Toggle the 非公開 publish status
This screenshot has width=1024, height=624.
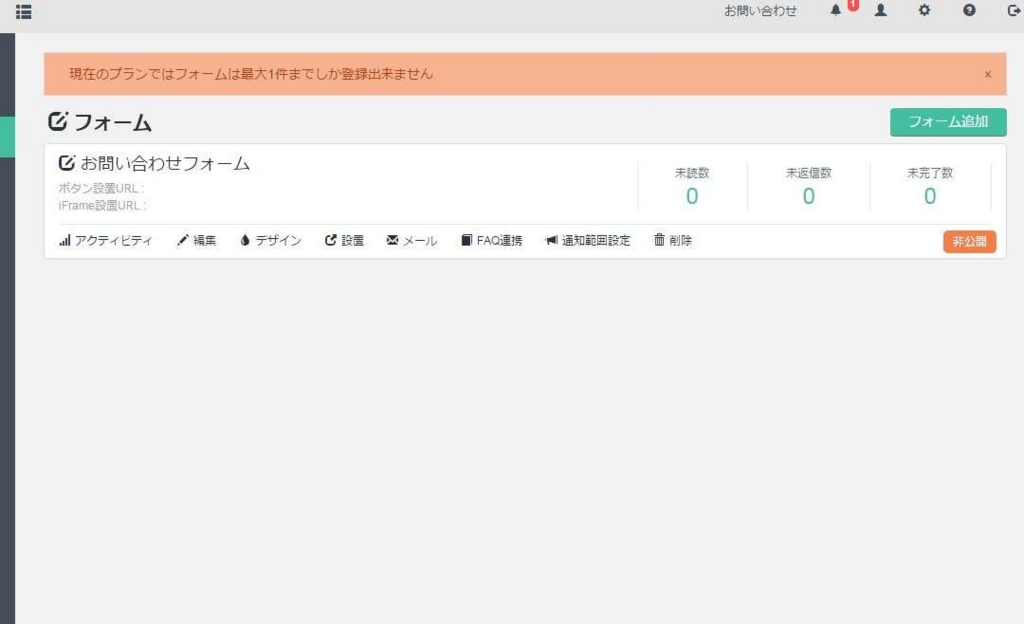pyautogui.click(x=969, y=241)
